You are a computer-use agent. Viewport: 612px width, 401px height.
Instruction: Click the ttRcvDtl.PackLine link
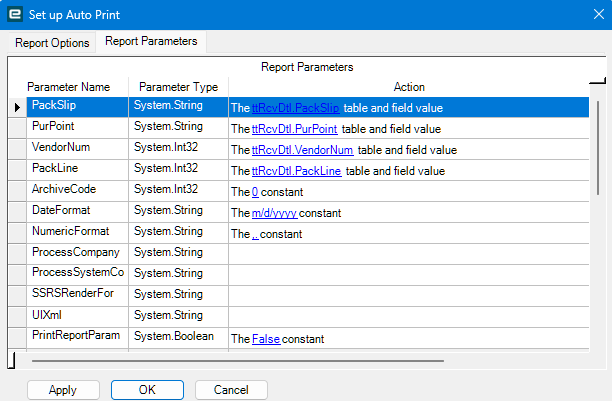point(297,171)
